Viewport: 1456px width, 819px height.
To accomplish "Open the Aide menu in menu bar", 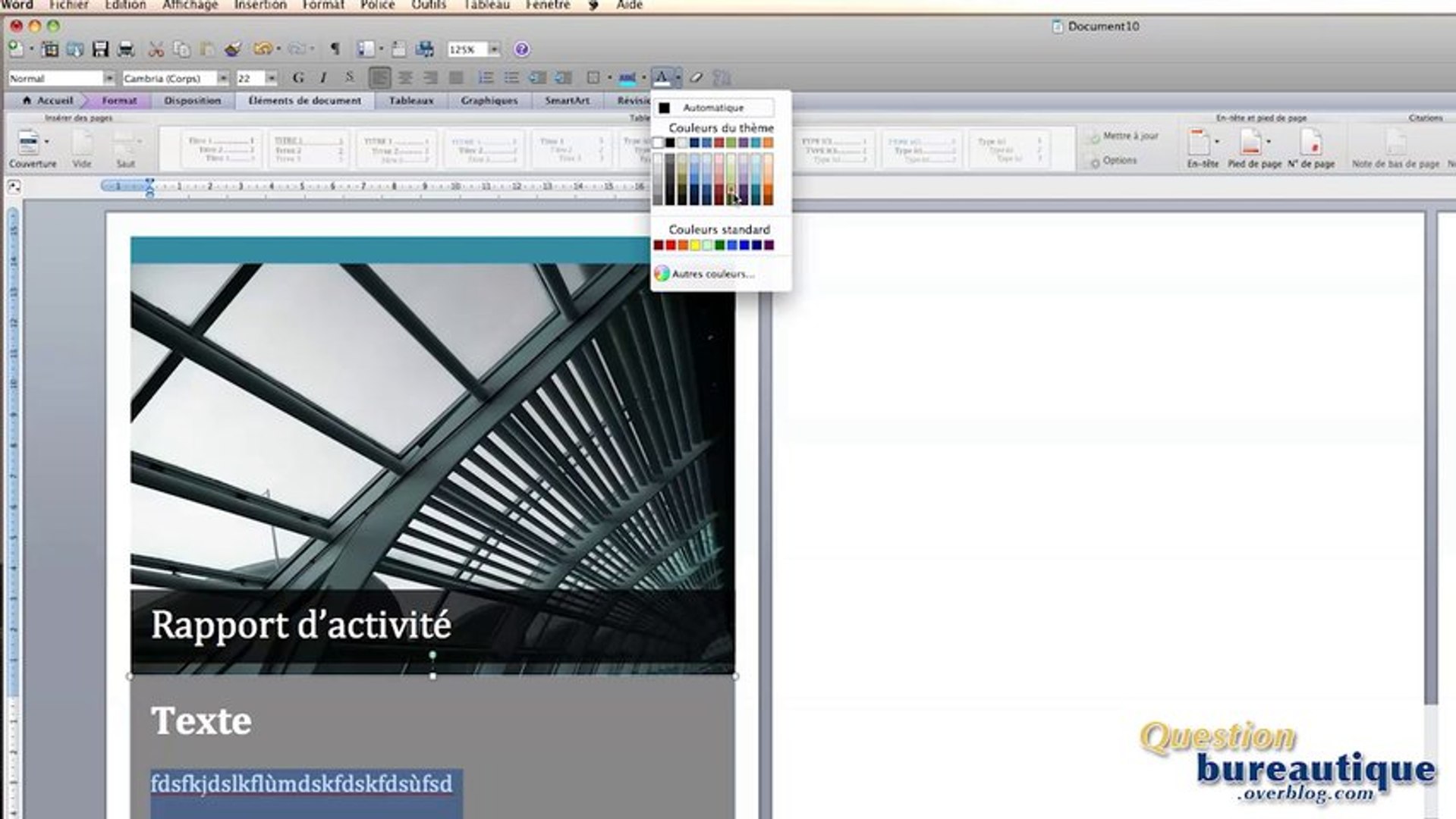I will point(629,5).
